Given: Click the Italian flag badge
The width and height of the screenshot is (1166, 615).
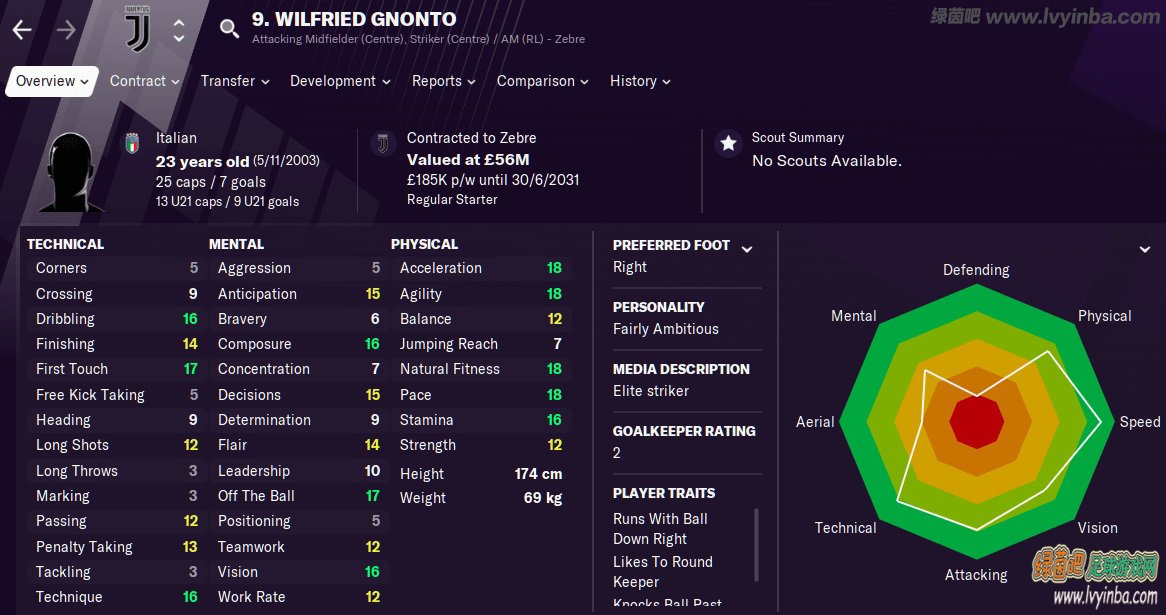Looking at the screenshot, I should point(132,143).
